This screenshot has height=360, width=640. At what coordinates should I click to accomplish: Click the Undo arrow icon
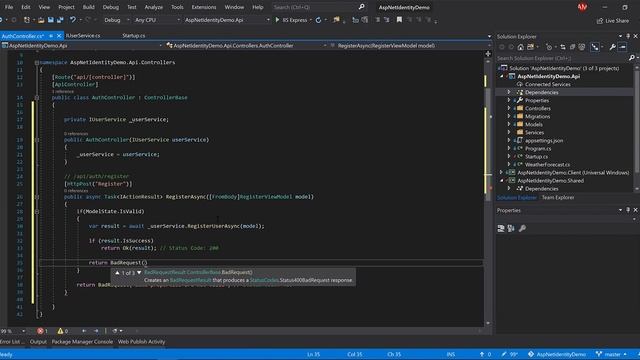coord(73,20)
